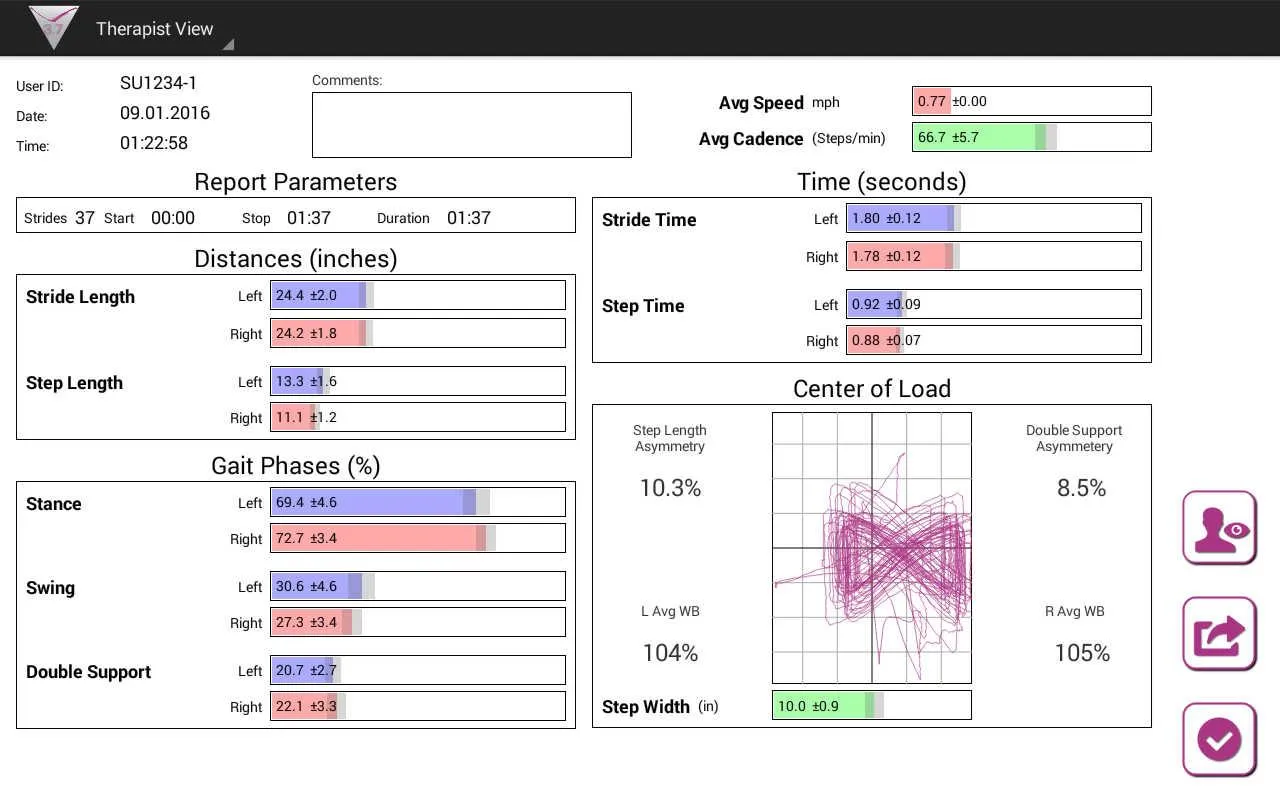Click the Gait Phases (%) heading
The width and height of the screenshot is (1280, 800).
296,466
